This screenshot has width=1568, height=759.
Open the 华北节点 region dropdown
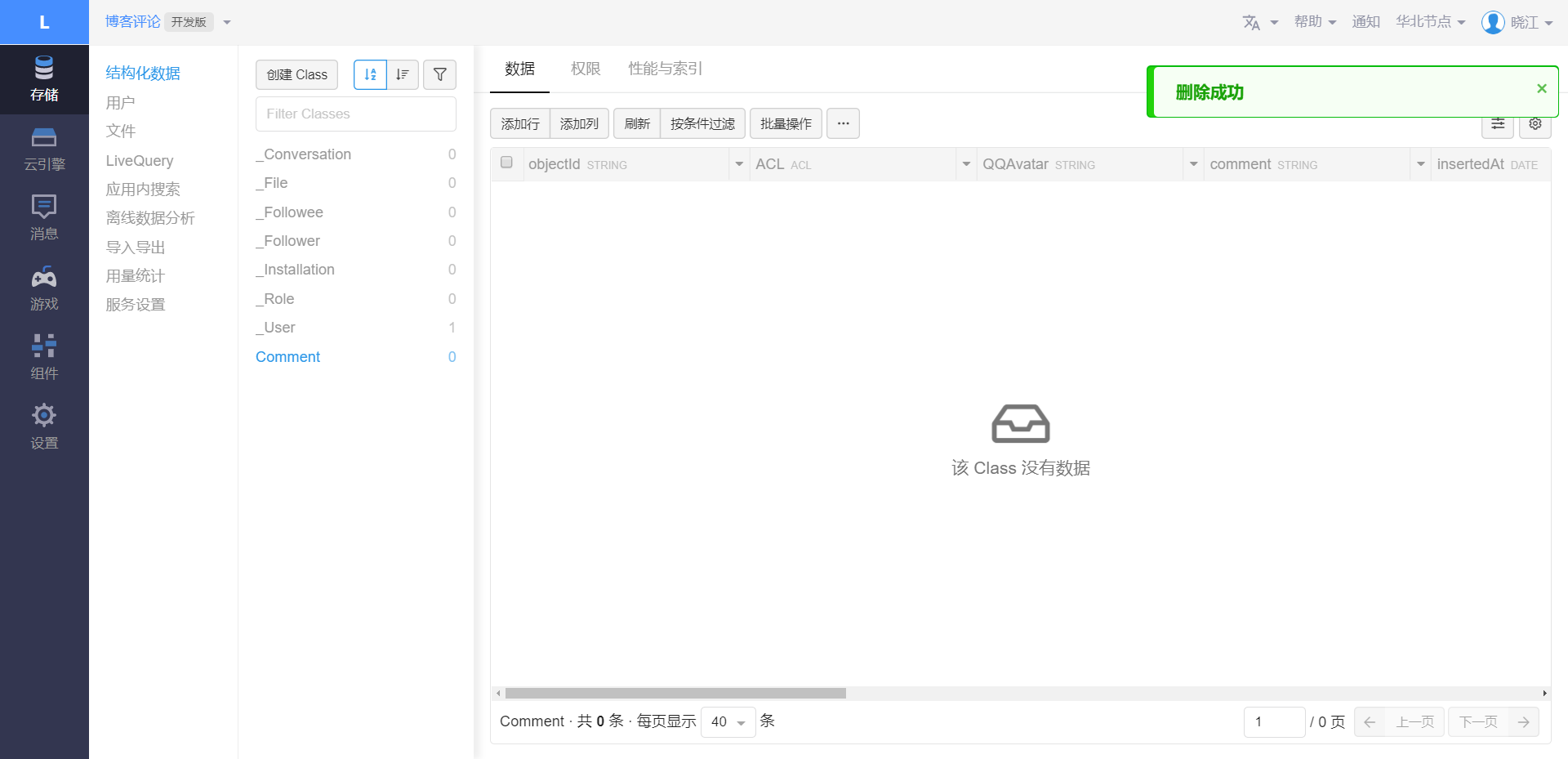(x=1430, y=22)
